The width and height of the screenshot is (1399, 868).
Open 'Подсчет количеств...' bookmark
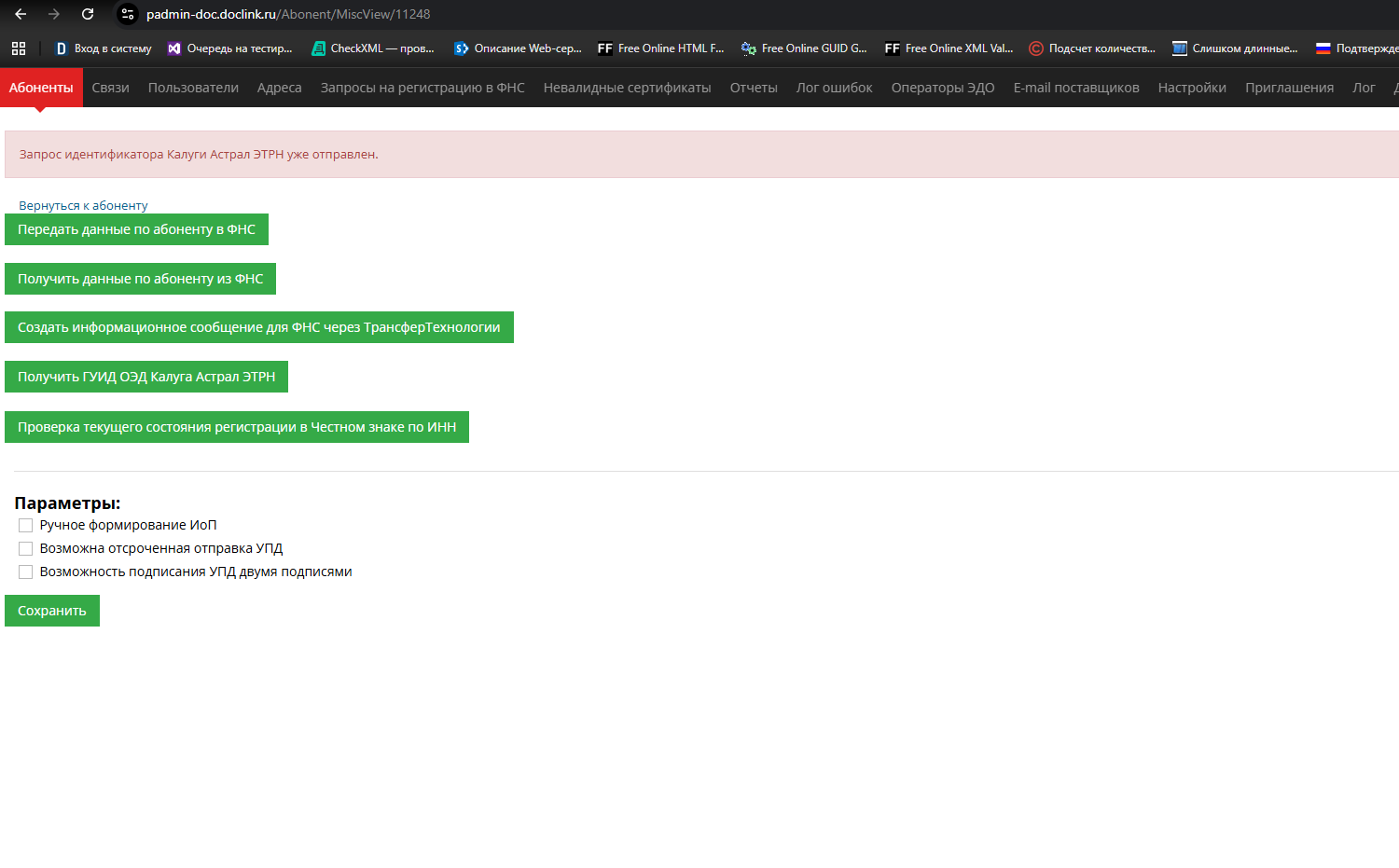click(x=1092, y=48)
